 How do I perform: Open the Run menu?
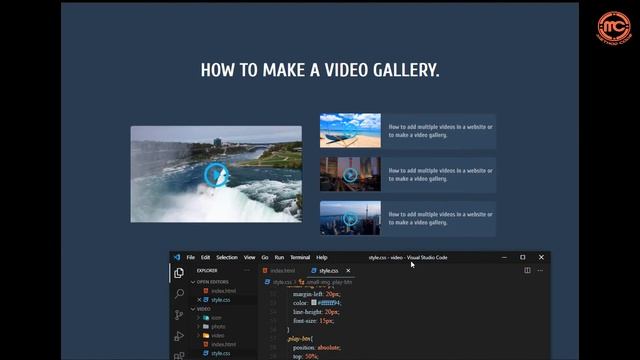(x=279, y=258)
